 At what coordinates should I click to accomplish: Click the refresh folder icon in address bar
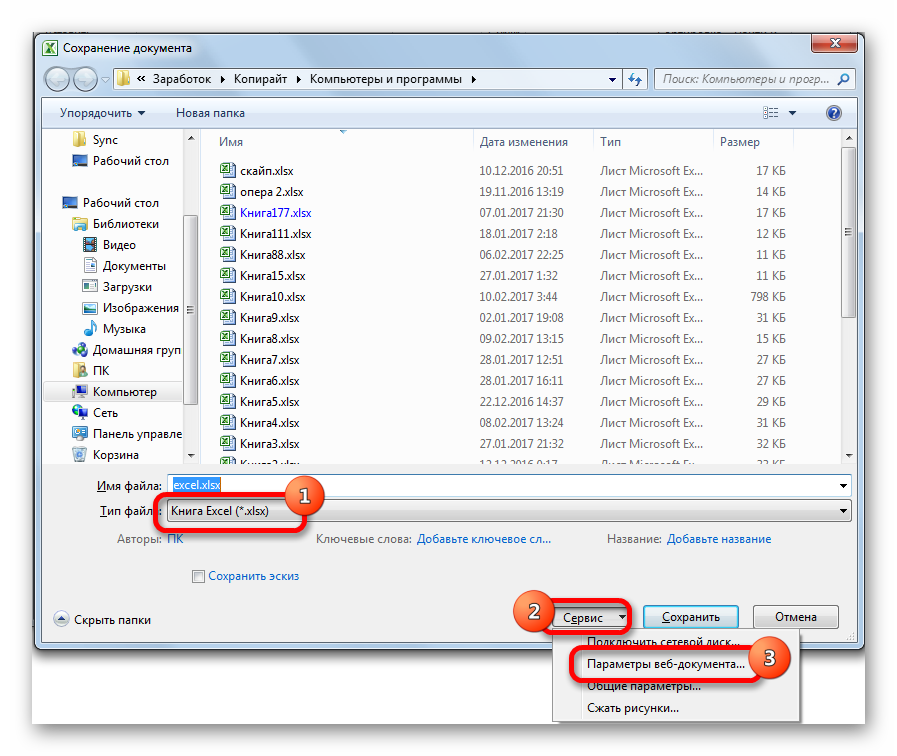coord(635,79)
